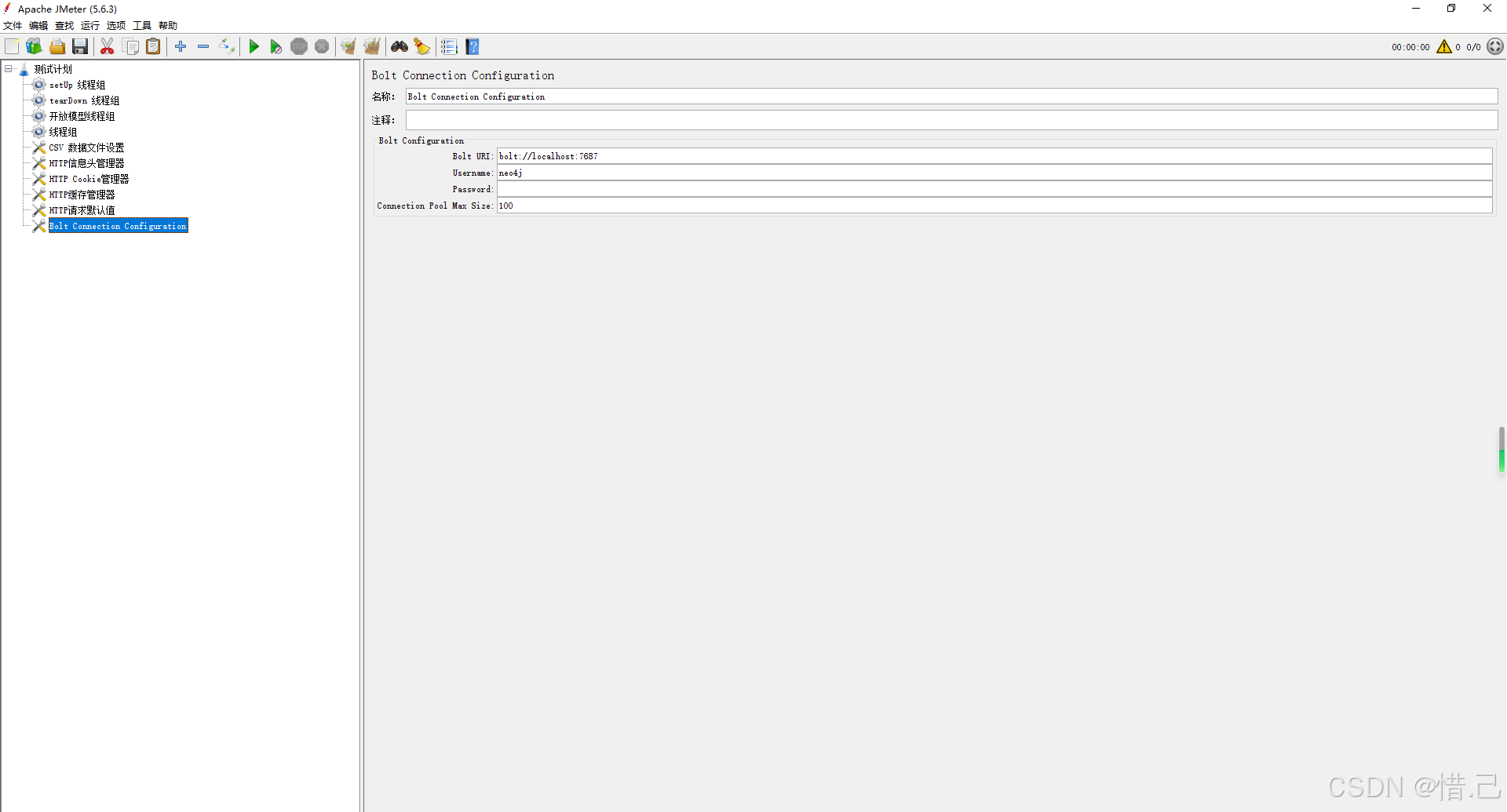The height and width of the screenshot is (812, 1507).
Task: Save the test plan
Action: tap(80, 47)
